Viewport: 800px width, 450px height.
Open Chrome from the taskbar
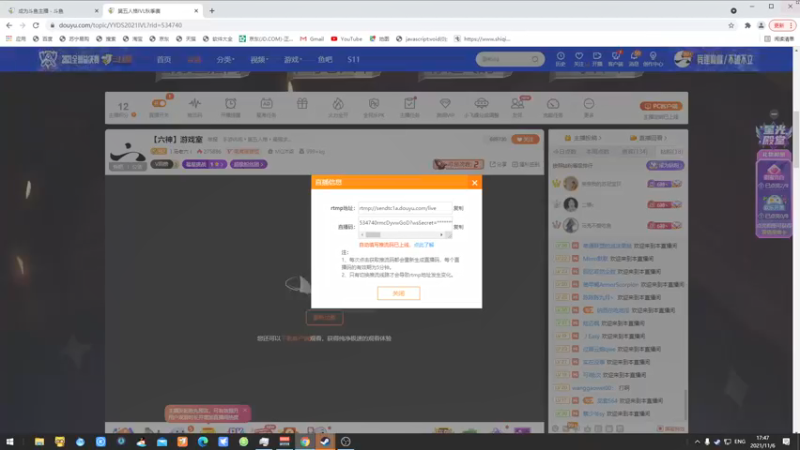tap(305, 442)
